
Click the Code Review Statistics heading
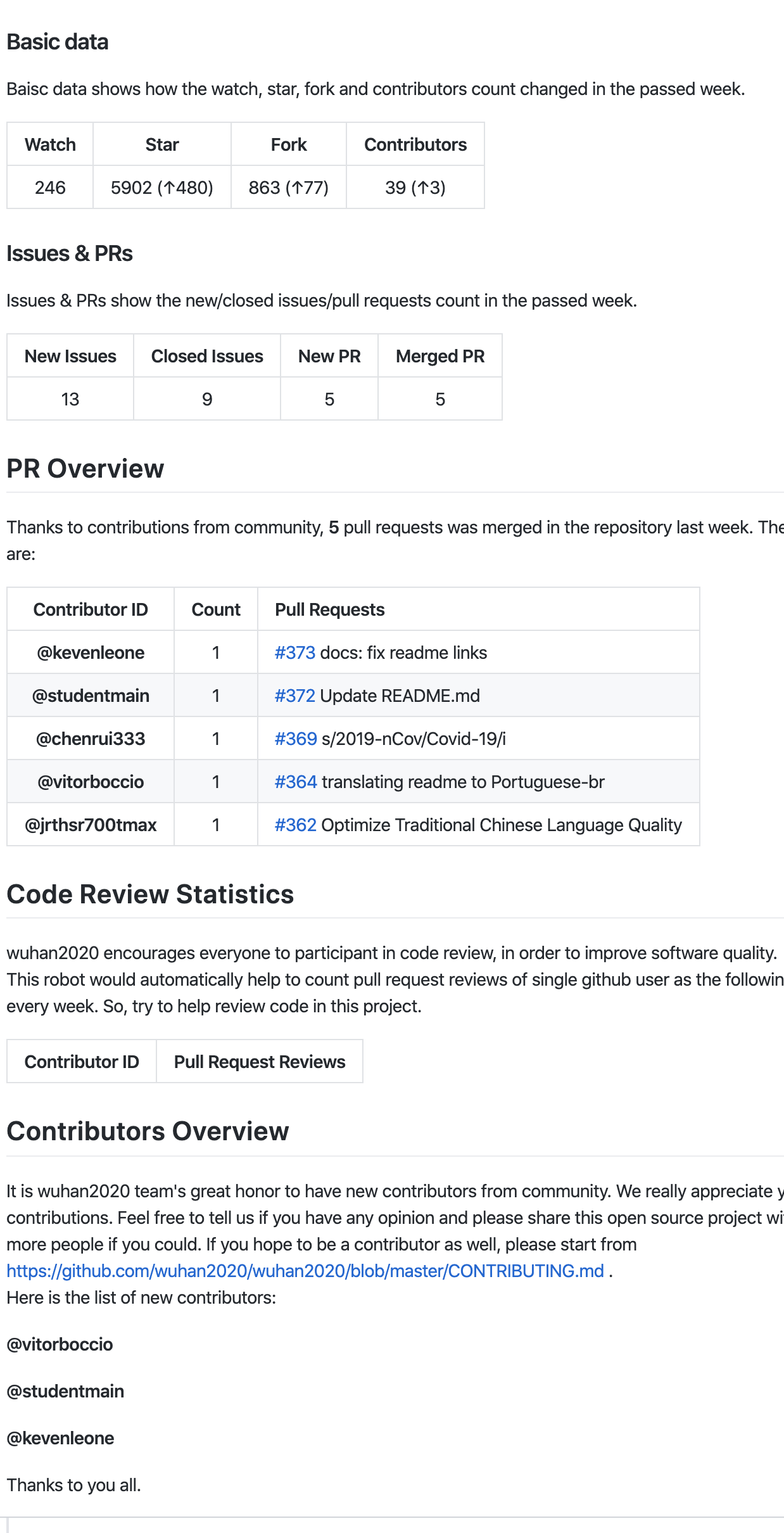pyautogui.click(x=150, y=894)
